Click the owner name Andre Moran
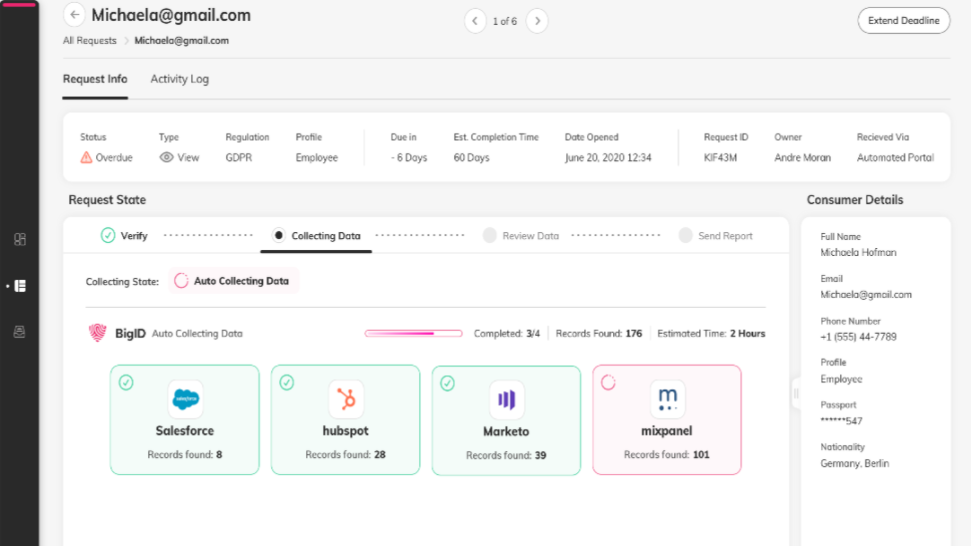The image size is (971, 546). [803, 157]
